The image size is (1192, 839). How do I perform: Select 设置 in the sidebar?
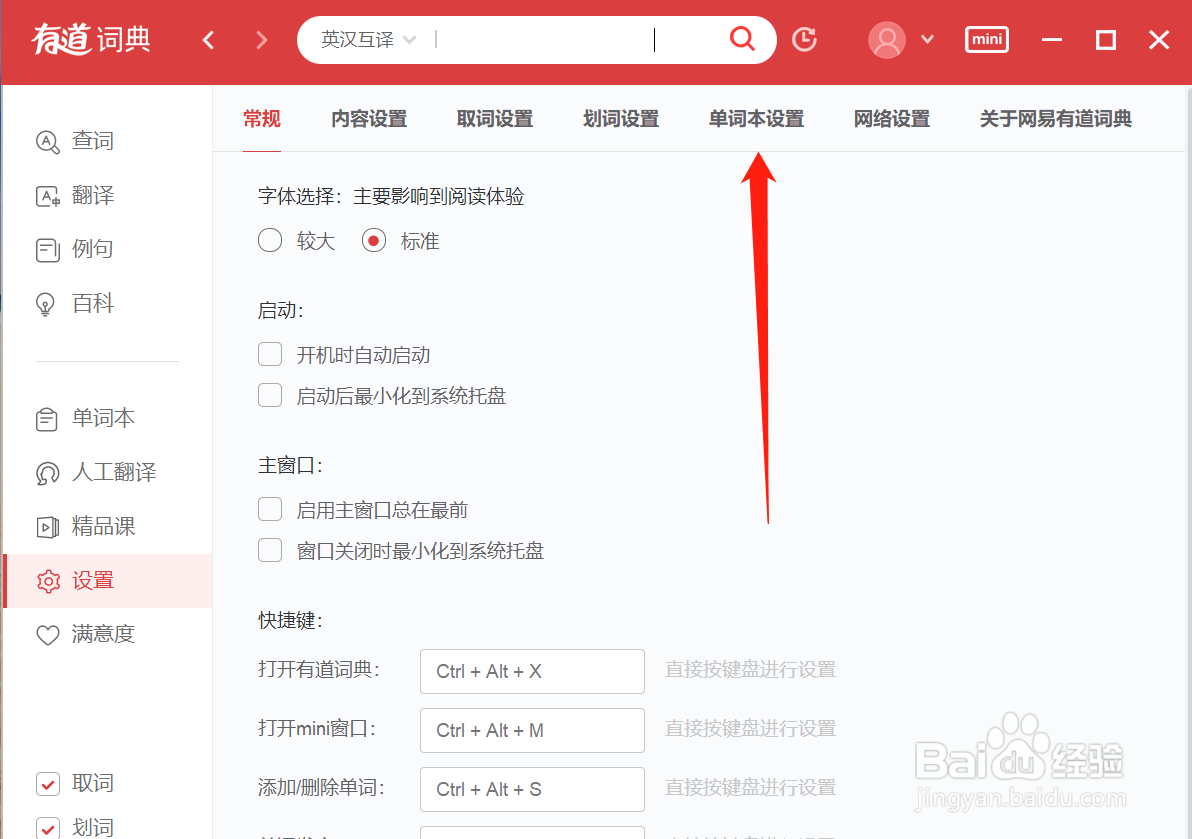pos(107,581)
